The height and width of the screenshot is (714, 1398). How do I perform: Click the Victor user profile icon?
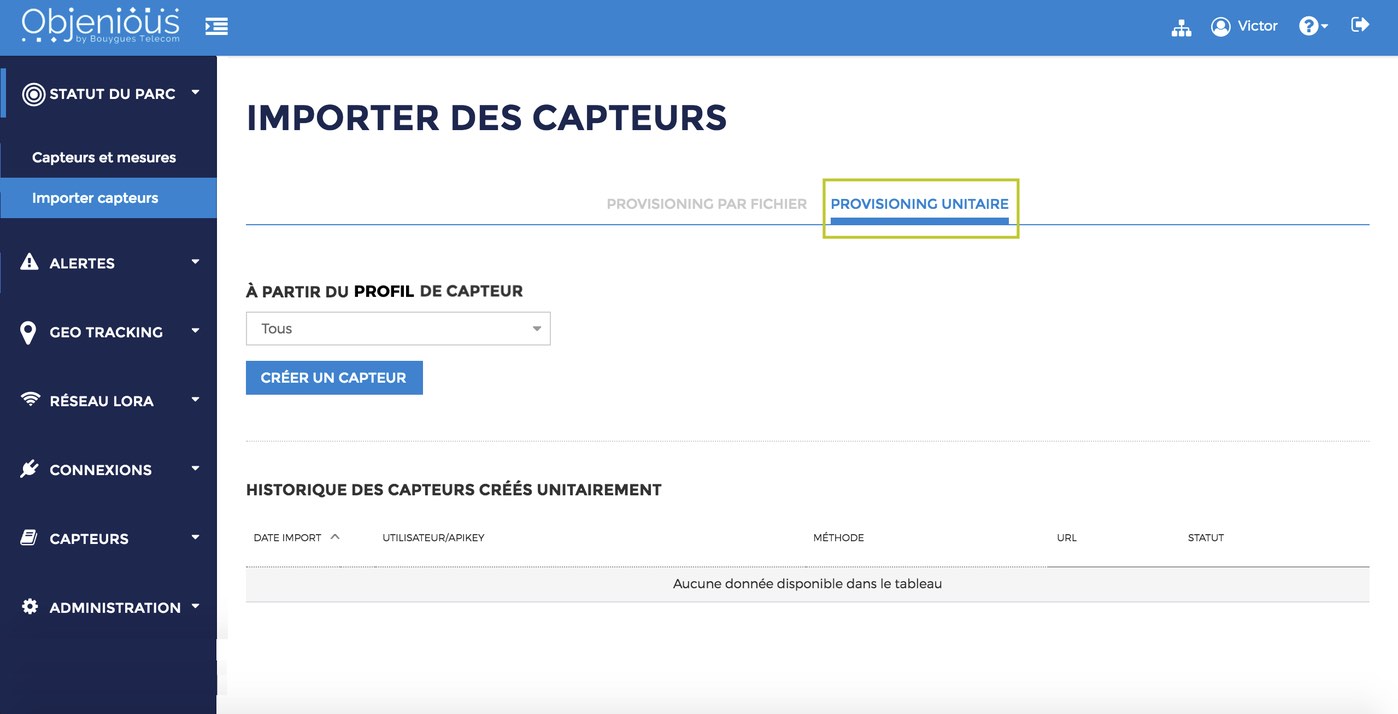coord(1220,27)
